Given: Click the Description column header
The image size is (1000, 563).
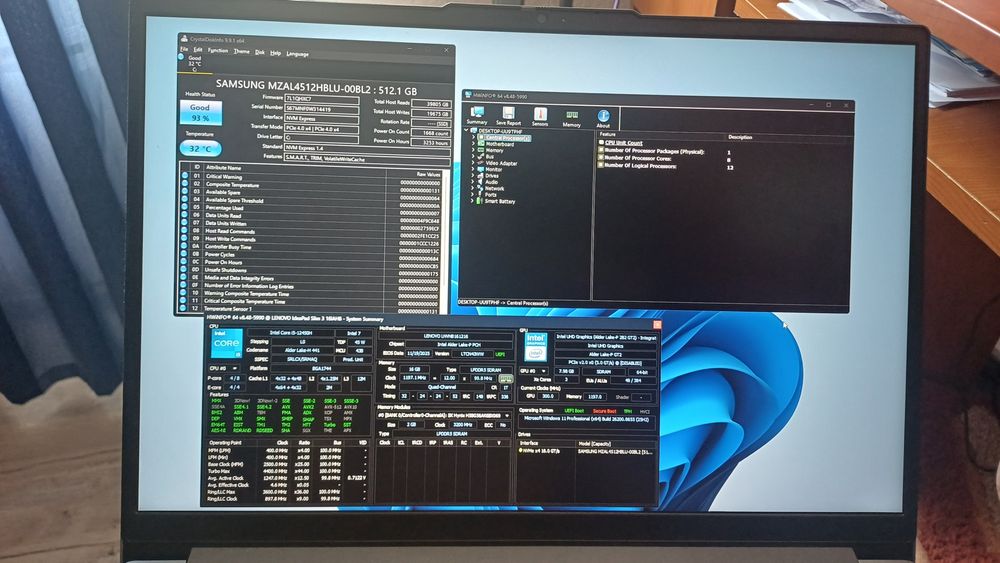Looking at the screenshot, I should point(740,137).
